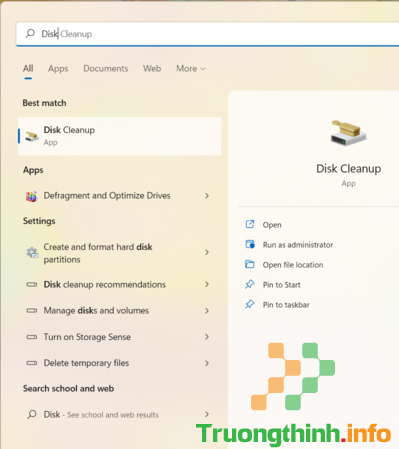Click storage icon beside Disk cleanup recommendations
The image size is (399, 449).
pos(32,284)
